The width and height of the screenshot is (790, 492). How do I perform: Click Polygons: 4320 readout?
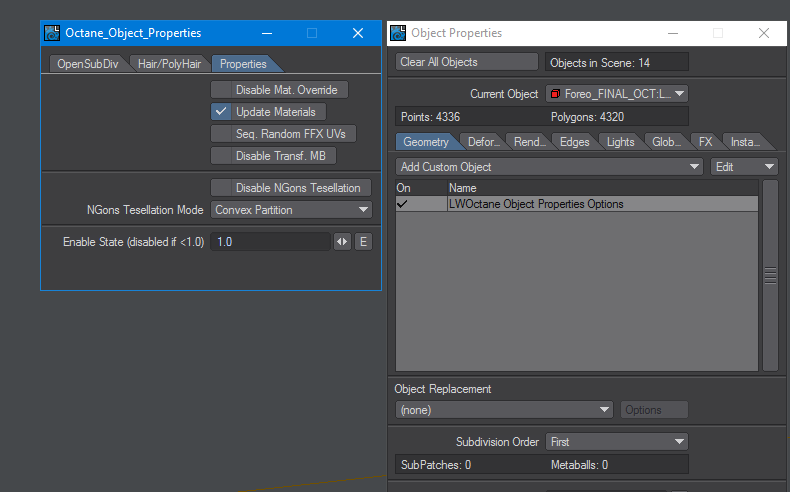coord(587,117)
